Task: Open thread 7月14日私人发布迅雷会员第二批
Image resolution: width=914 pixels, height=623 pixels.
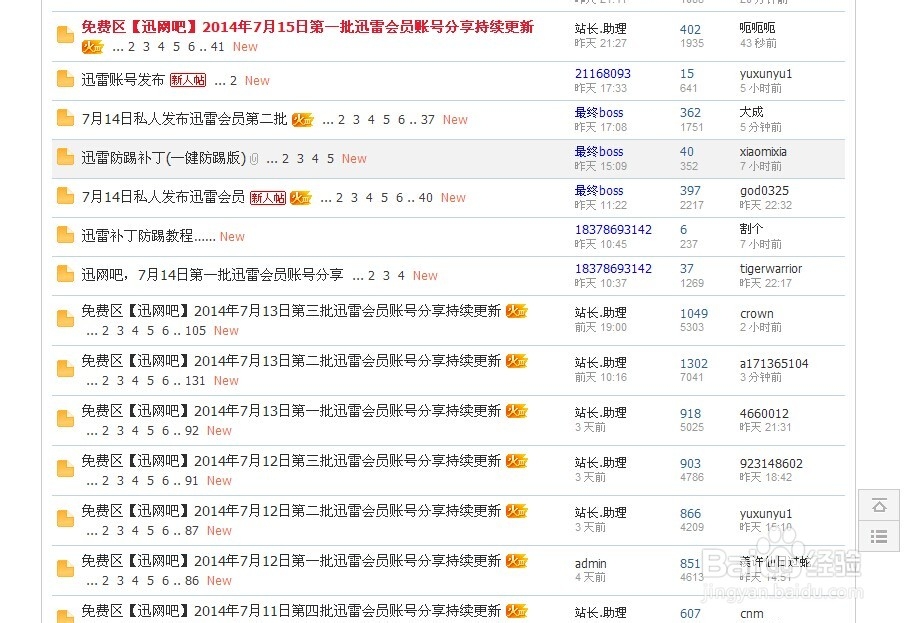Action: (184, 119)
